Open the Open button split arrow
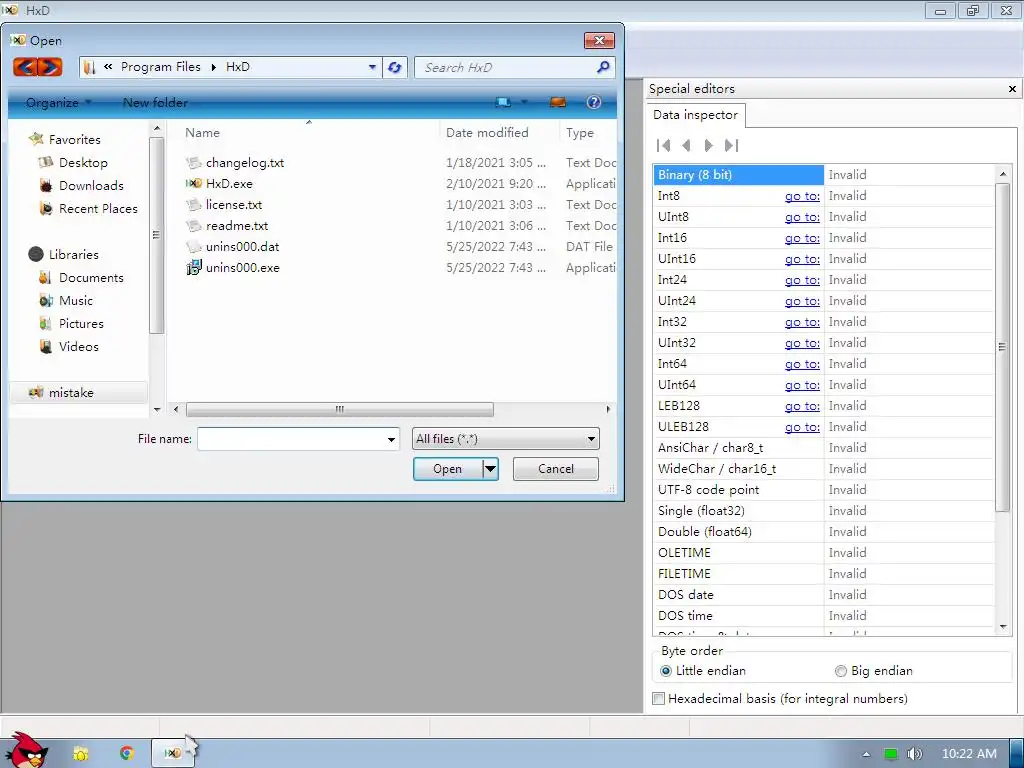The image size is (1024, 768). (490, 469)
